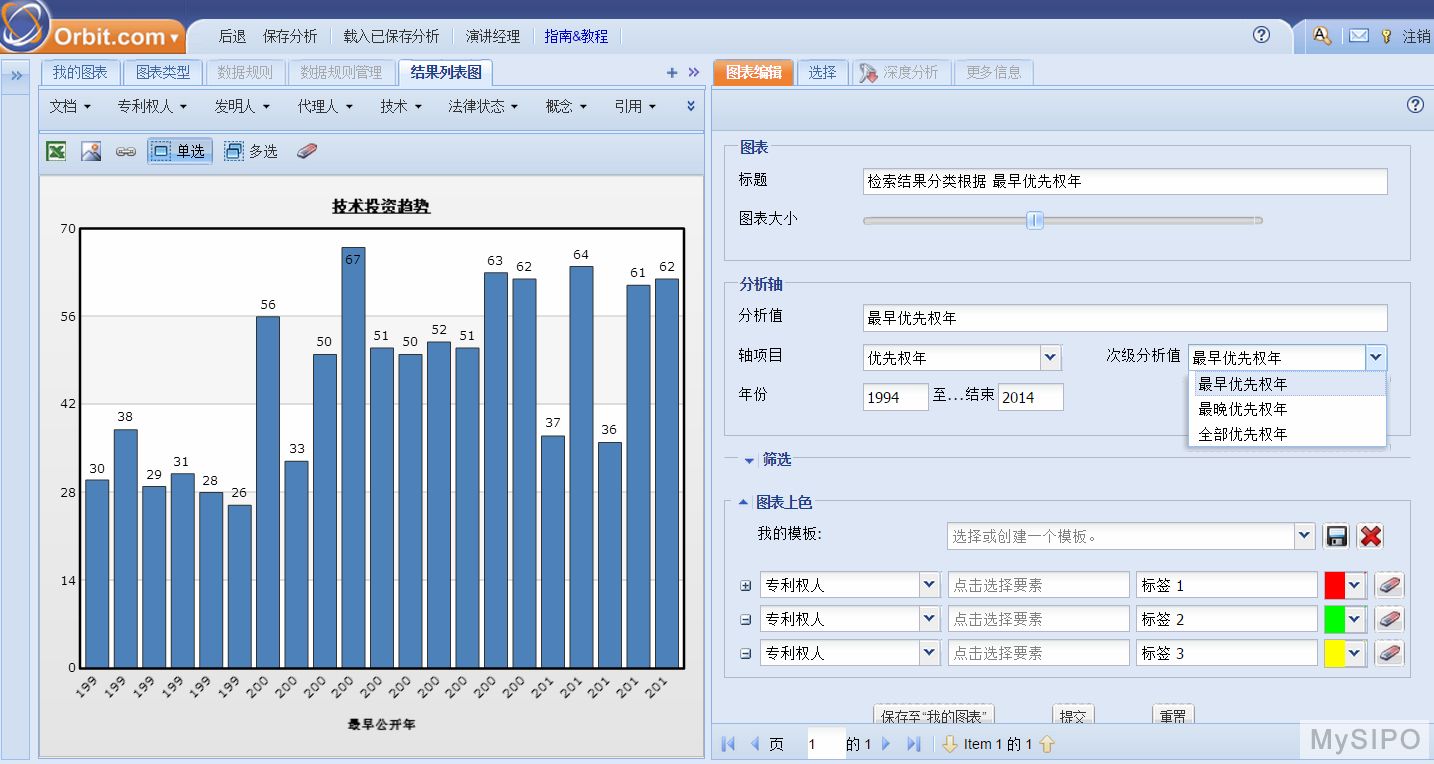Click the chain link icon in chart toolbar
Image resolution: width=1434 pixels, height=764 pixels.
click(125, 152)
